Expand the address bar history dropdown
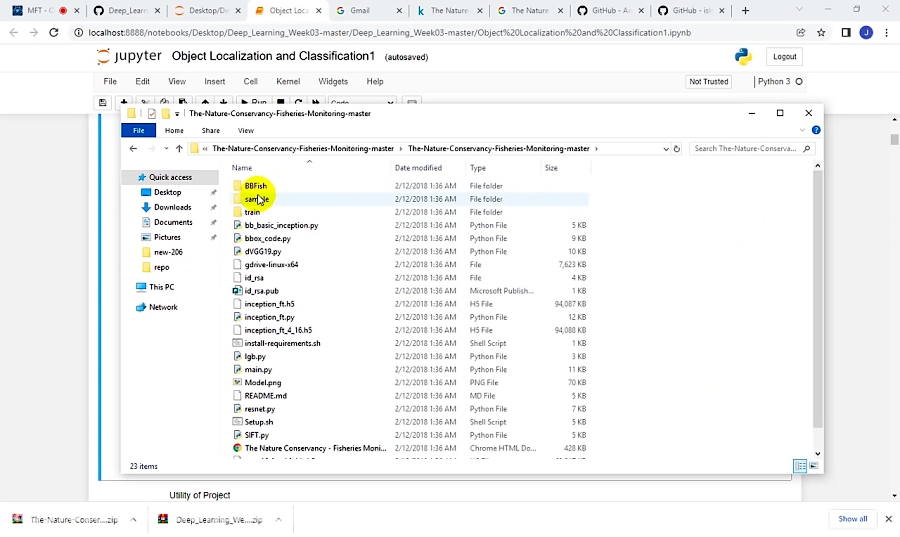900x537 pixels. pyautogui.click(x=666, y=149)
